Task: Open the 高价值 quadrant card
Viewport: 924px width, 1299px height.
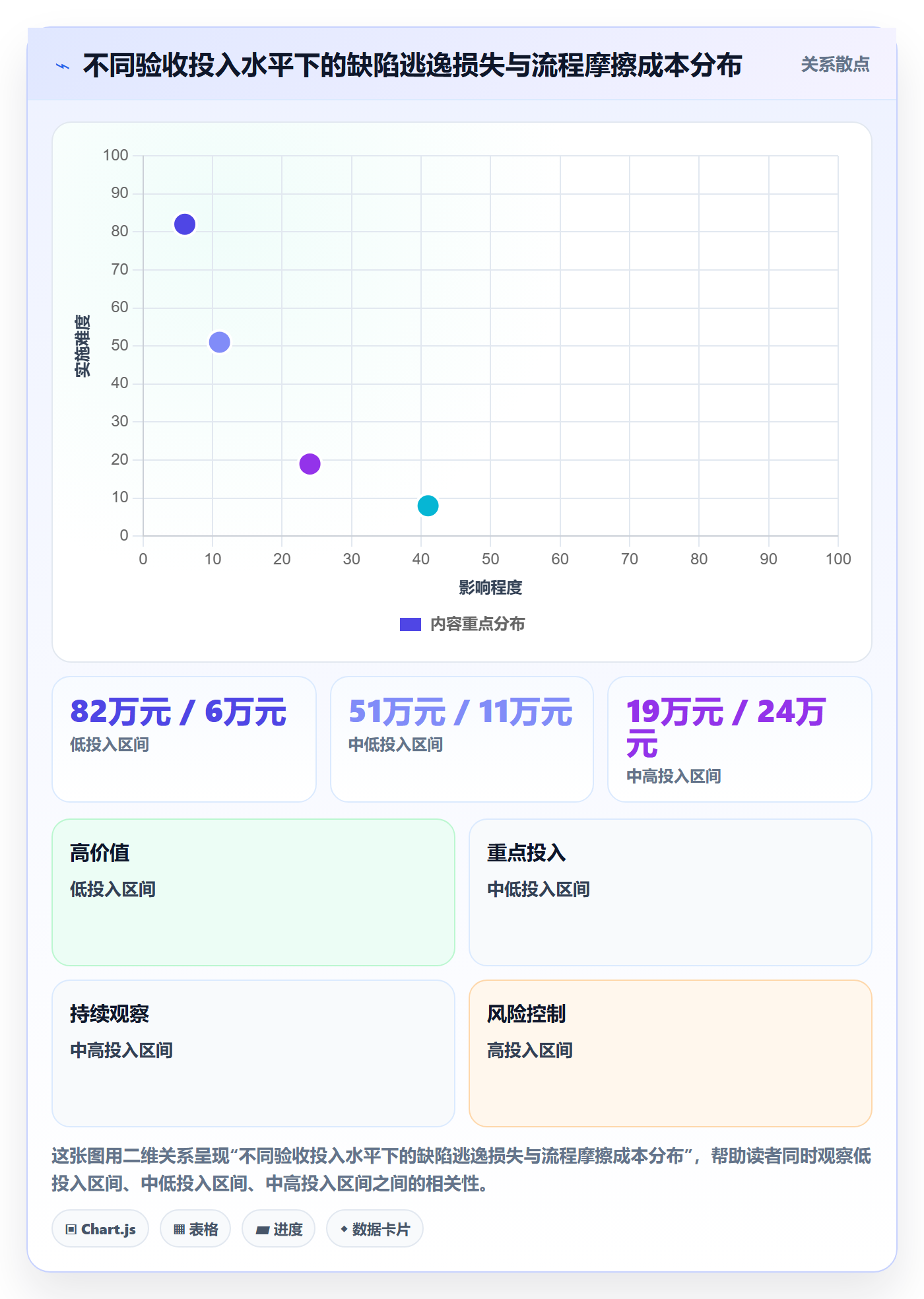Action: pos(253,892)
